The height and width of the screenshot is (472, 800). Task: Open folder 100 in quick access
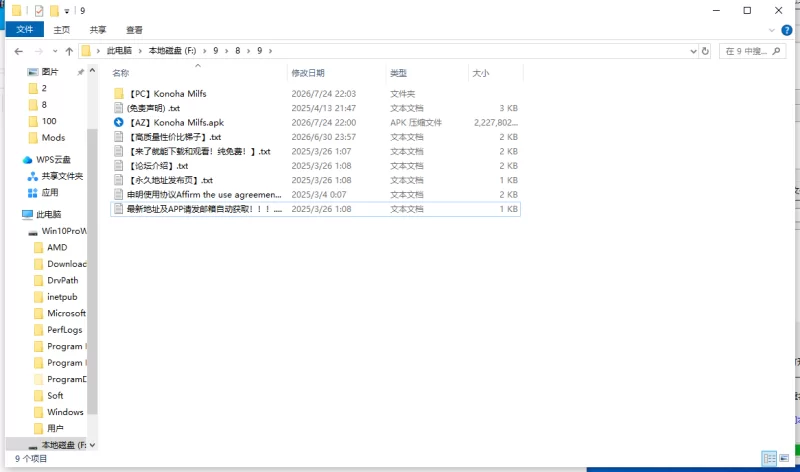tap(49, 121)
